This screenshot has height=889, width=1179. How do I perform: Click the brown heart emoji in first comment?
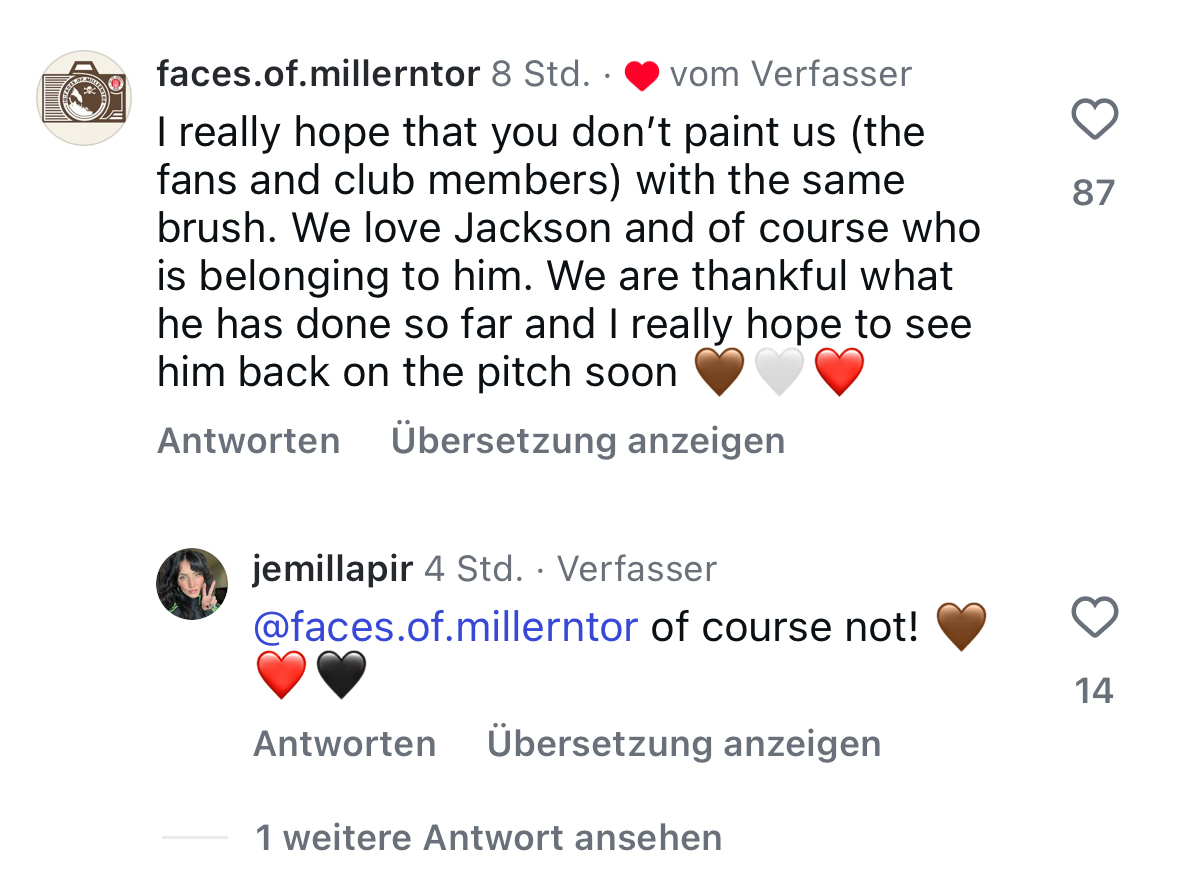click(x=718, y=373)
